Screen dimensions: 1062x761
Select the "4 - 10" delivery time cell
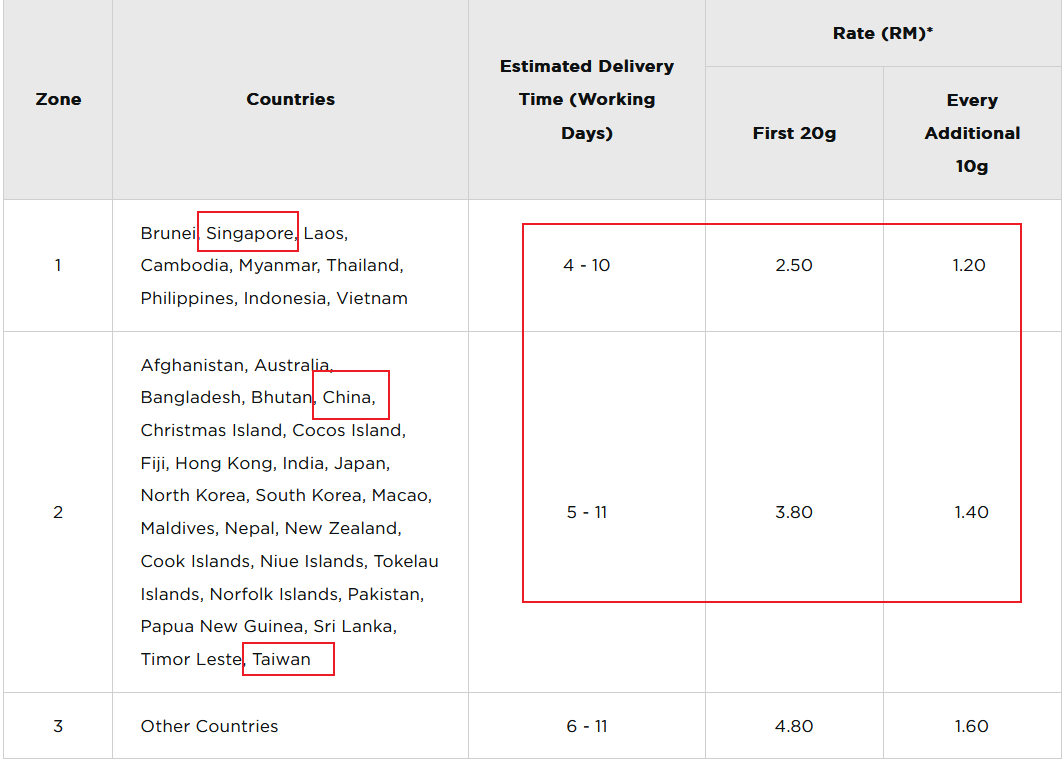pyautogui.click(x=587, y=265)
